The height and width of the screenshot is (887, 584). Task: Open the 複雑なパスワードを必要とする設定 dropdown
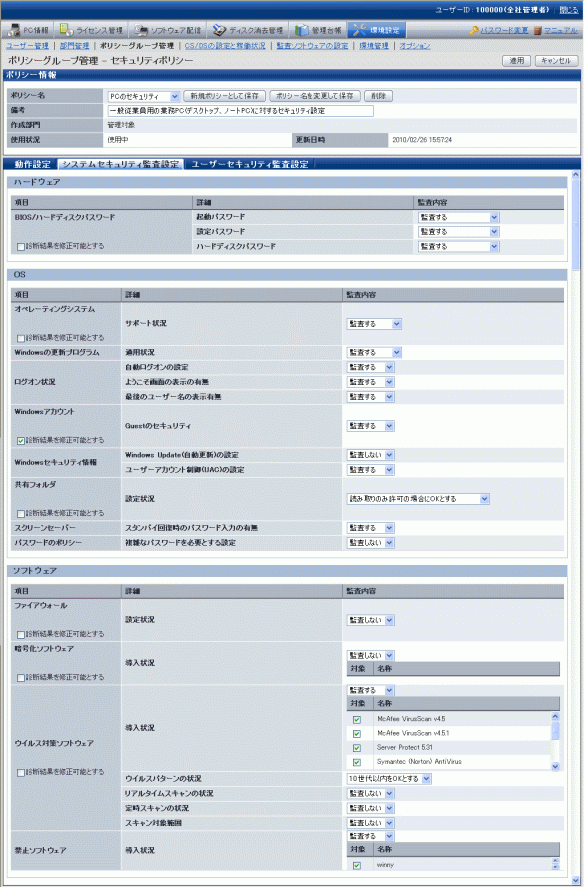(370, 543)
